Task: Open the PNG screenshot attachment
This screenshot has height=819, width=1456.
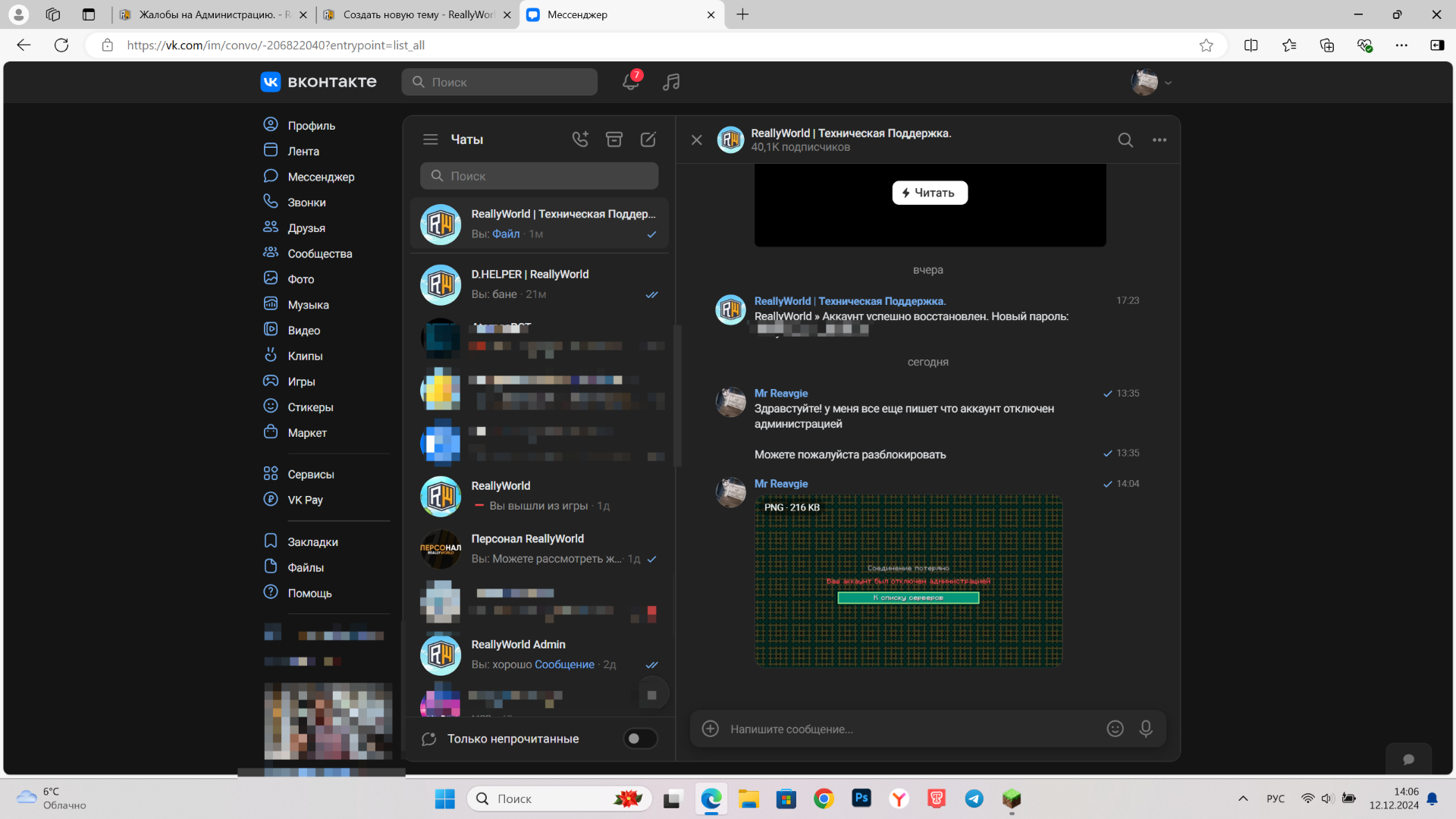Action: pos(908,581)
